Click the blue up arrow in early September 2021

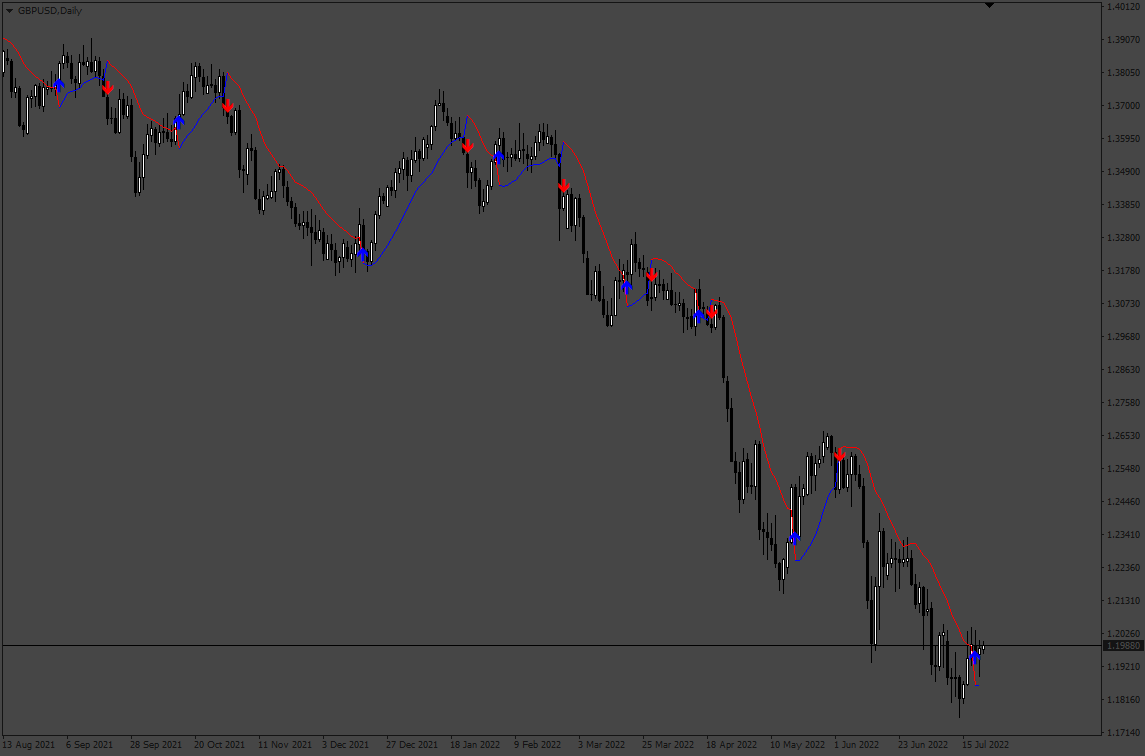tap(59, 85)
